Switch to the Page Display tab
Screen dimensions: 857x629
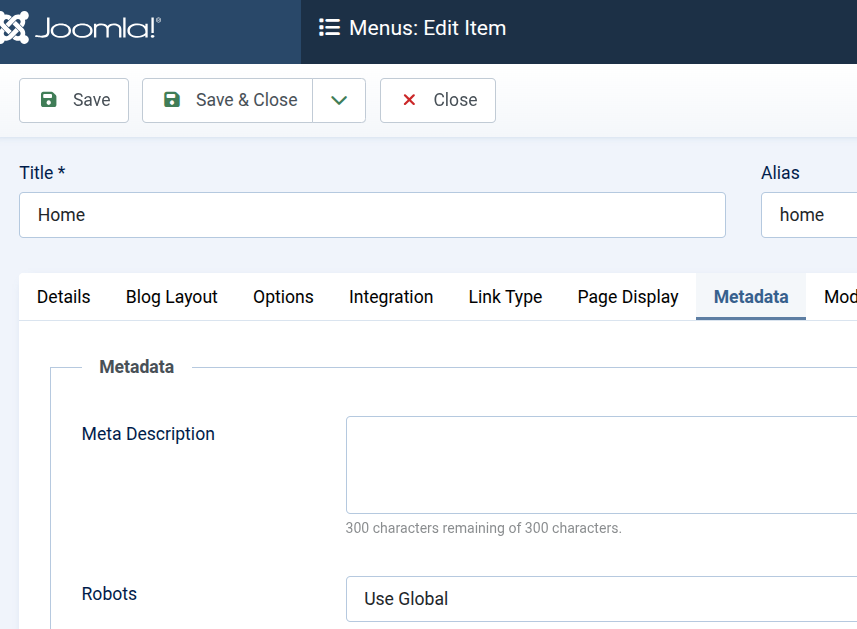pos(627,297)
